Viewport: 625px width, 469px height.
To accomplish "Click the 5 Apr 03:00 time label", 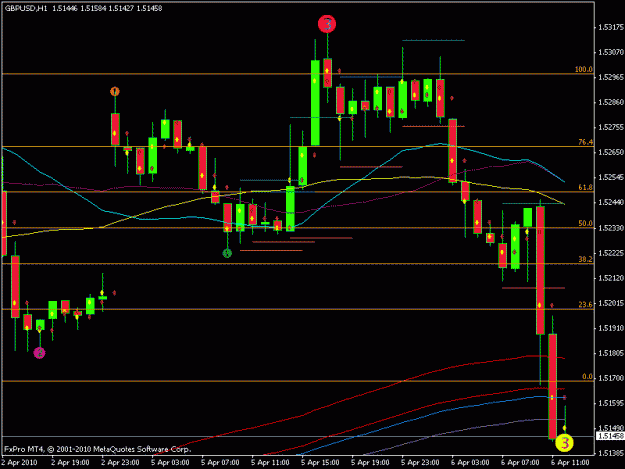I will (x=170, y=463).
